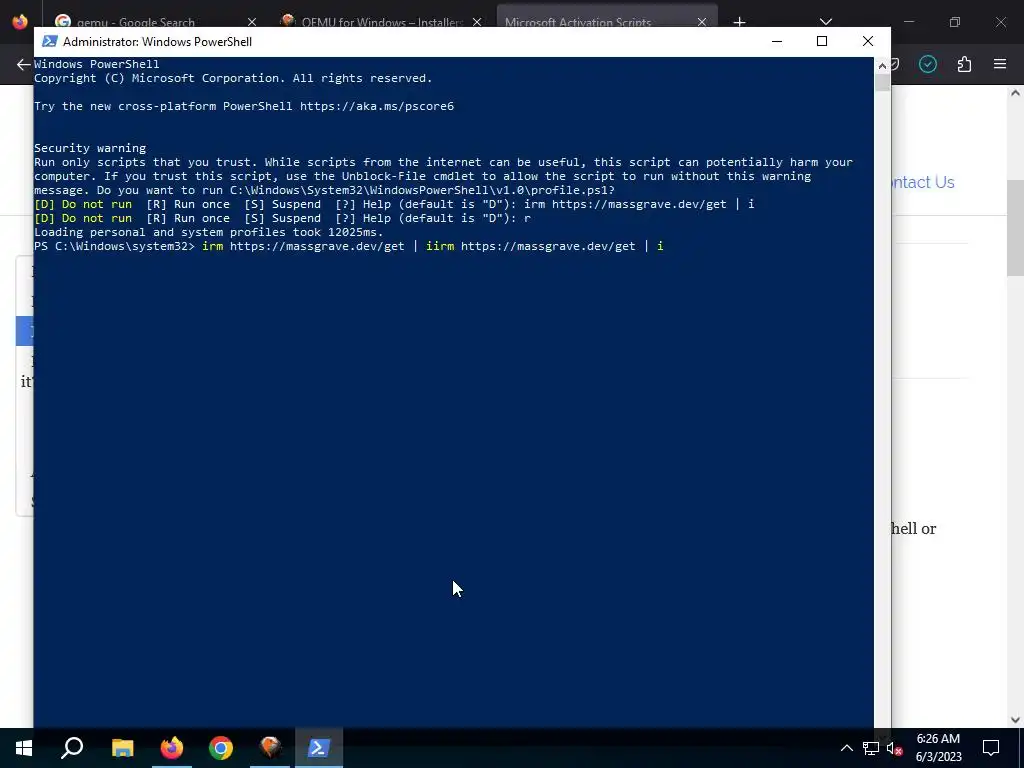Image resolution: width=1024 pixels, height=768 pixels.
Task: Click the browser page scroll up arrow
Action: coord(1015,93)
